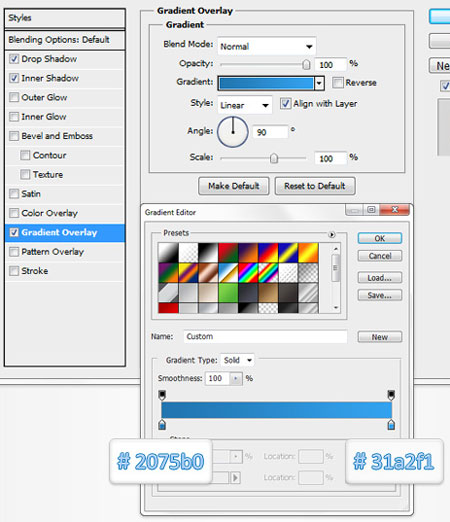Click the Angle value field

pos(270,132)
